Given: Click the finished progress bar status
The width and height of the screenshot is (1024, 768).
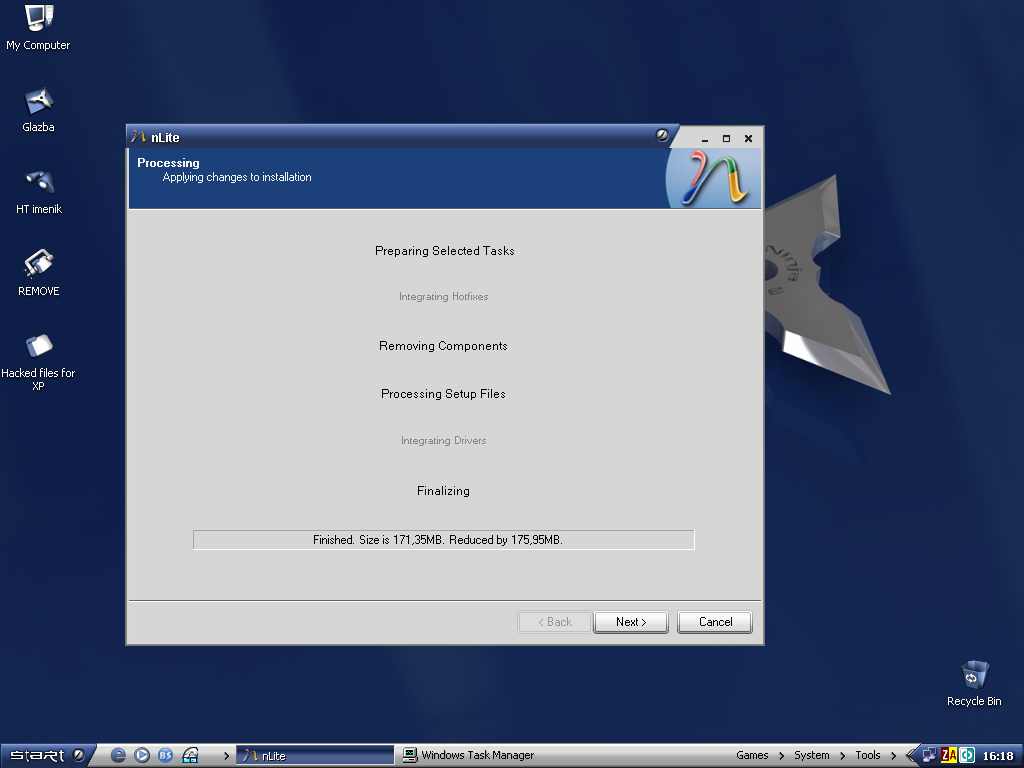Looking at the screenshot, I should 443,540.
